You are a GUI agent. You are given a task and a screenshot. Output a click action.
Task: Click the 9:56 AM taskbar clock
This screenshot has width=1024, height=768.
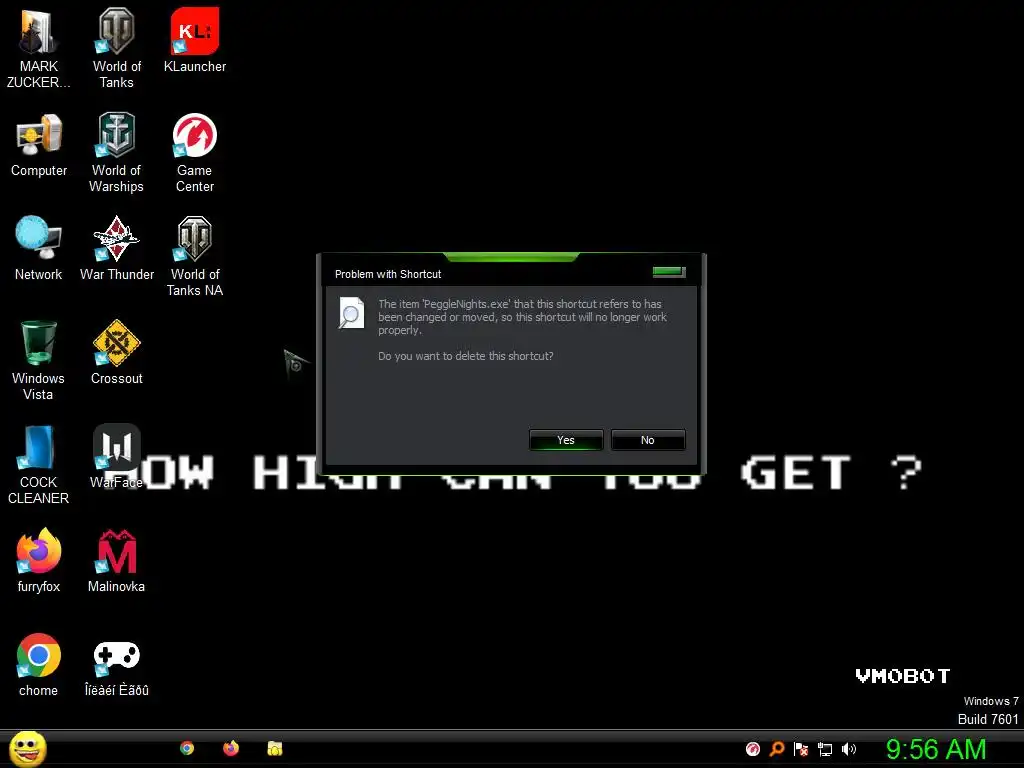pyautogui.click(x=936, y=749)
